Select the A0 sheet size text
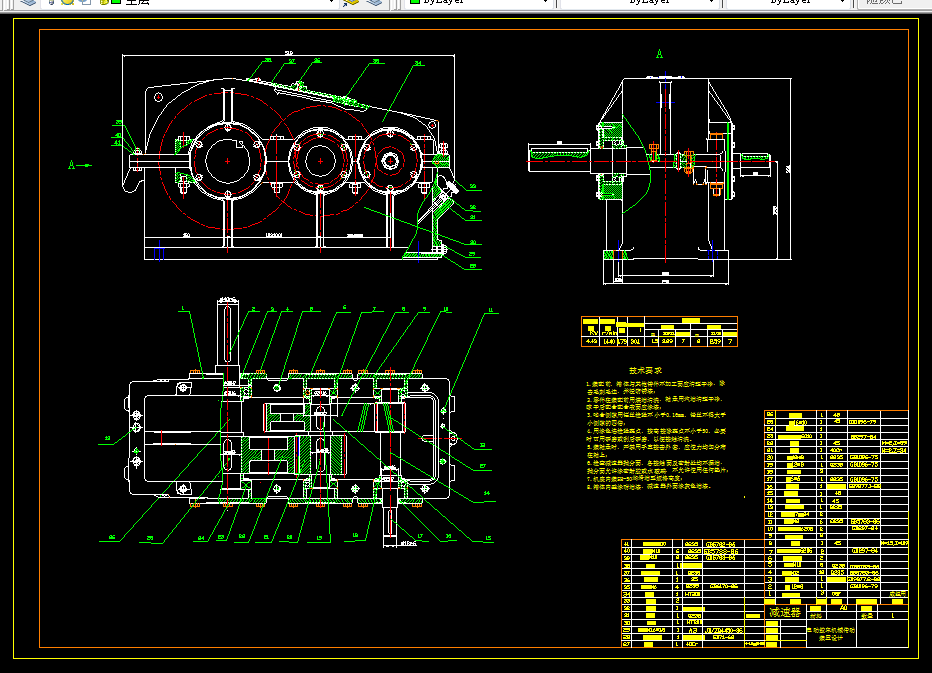 [x=843, y=608]
